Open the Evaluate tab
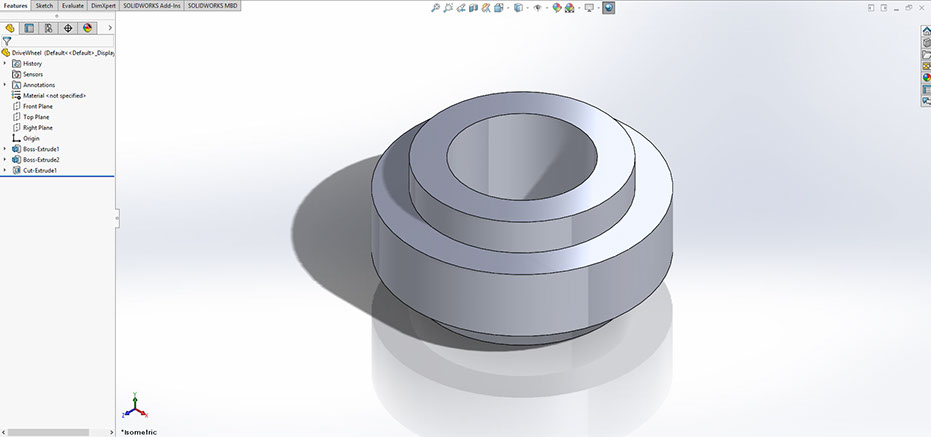The image size is (931, 437). click(72, 5)
